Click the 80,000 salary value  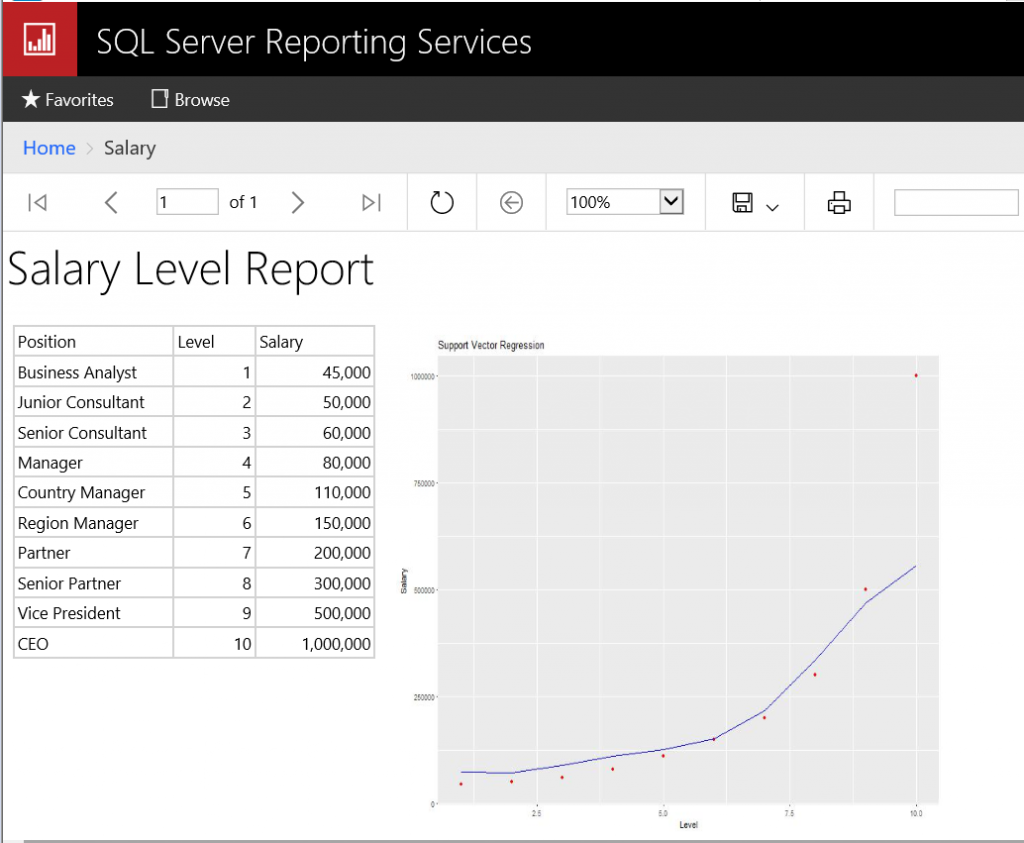click(346, 462)
